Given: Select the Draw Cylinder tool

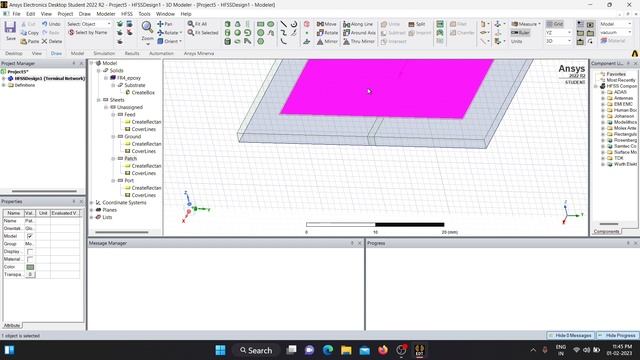Looking at the screenshot, I should click(x=228, y=33).
